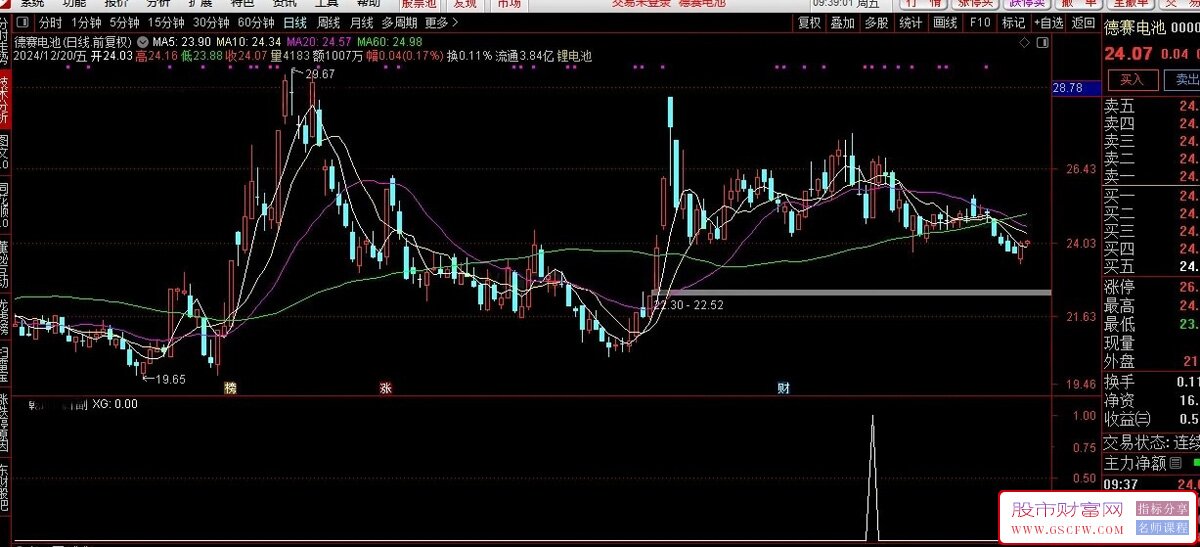Open the 资讯 menu
The width and height of the screenshot is (1200, 547).
(x=285, y=4)
